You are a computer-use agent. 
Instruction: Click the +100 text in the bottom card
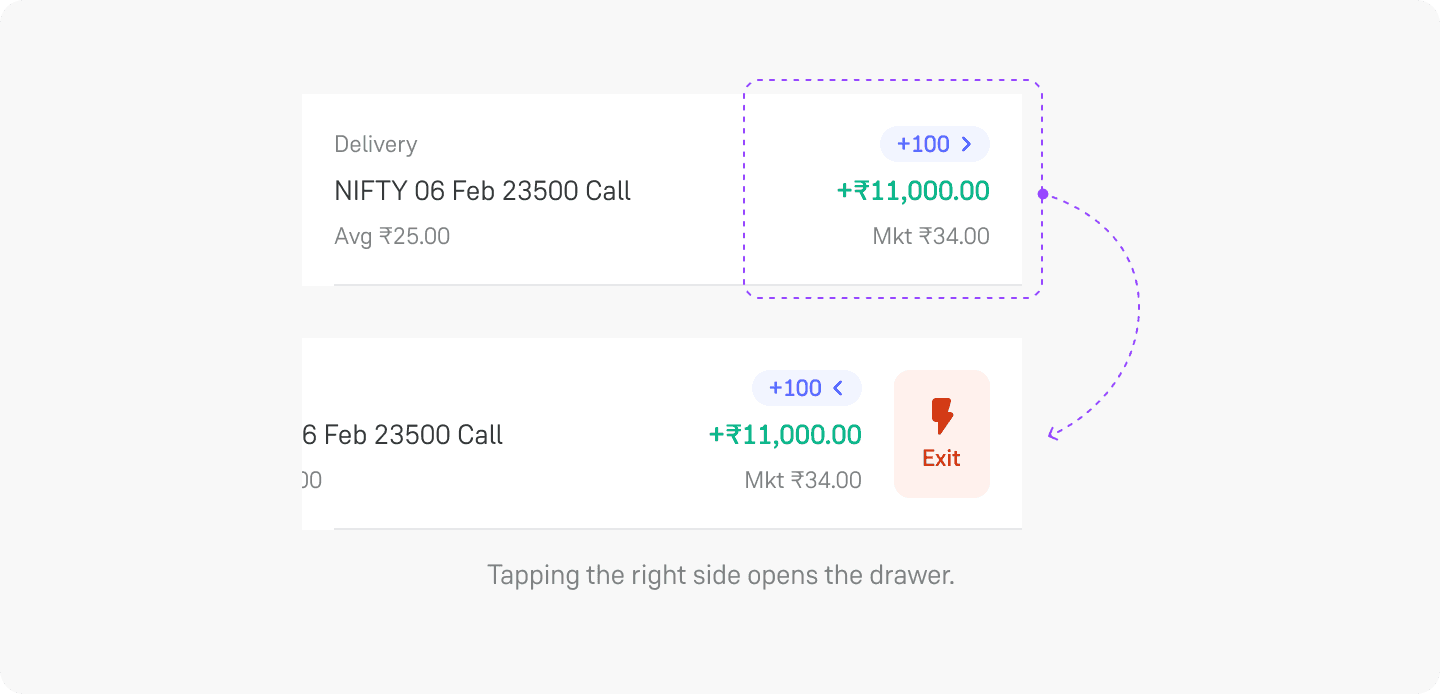coord(794,388)
